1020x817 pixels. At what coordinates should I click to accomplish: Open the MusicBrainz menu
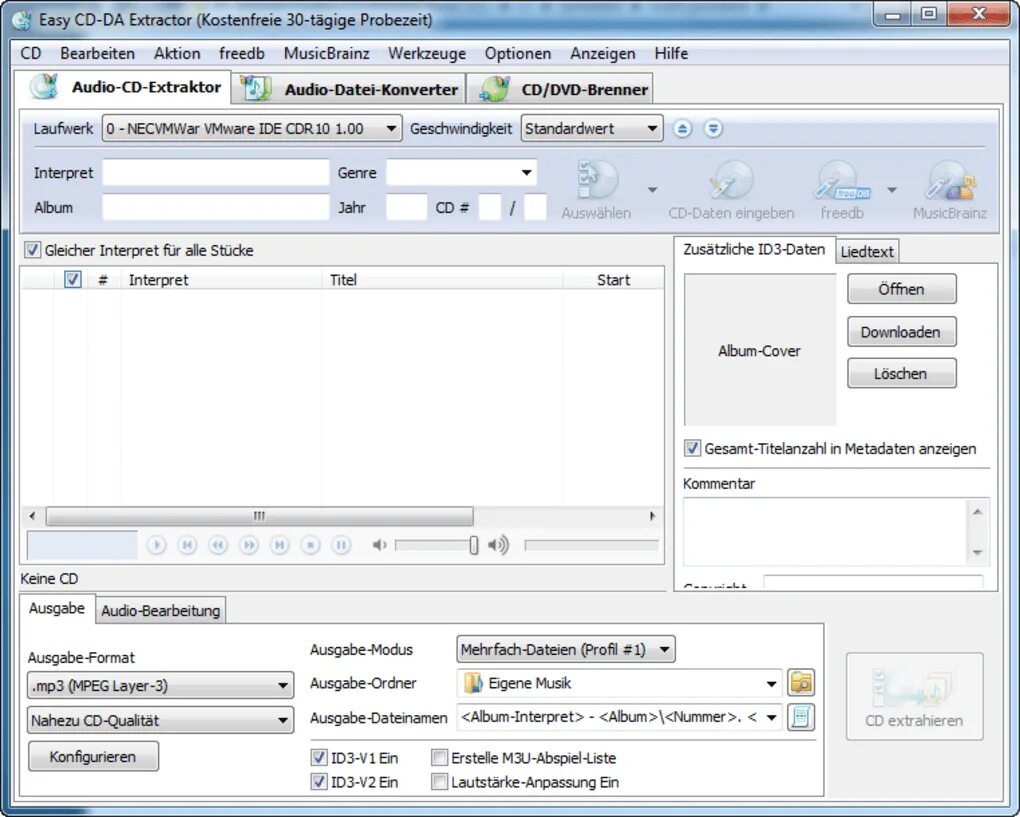(x=327, y=53)
